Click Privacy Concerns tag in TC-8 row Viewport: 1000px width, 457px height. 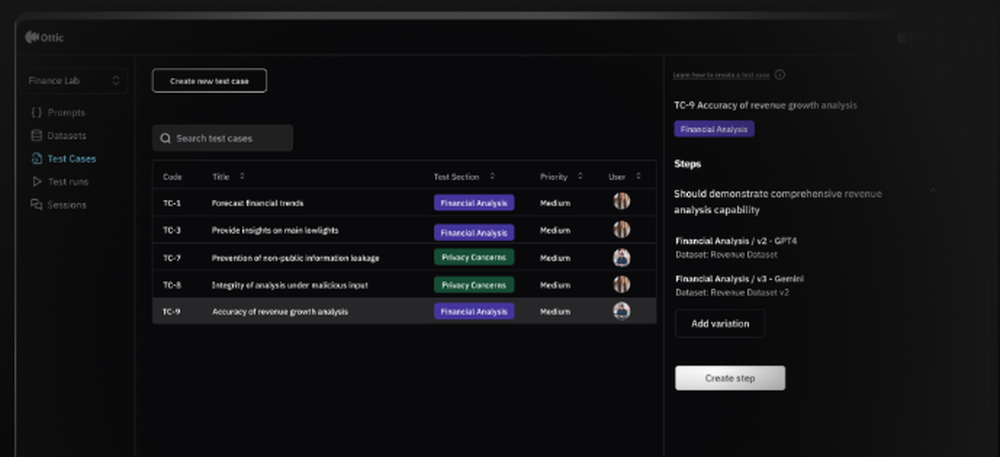pyautogui.click(x=474, y=285)
